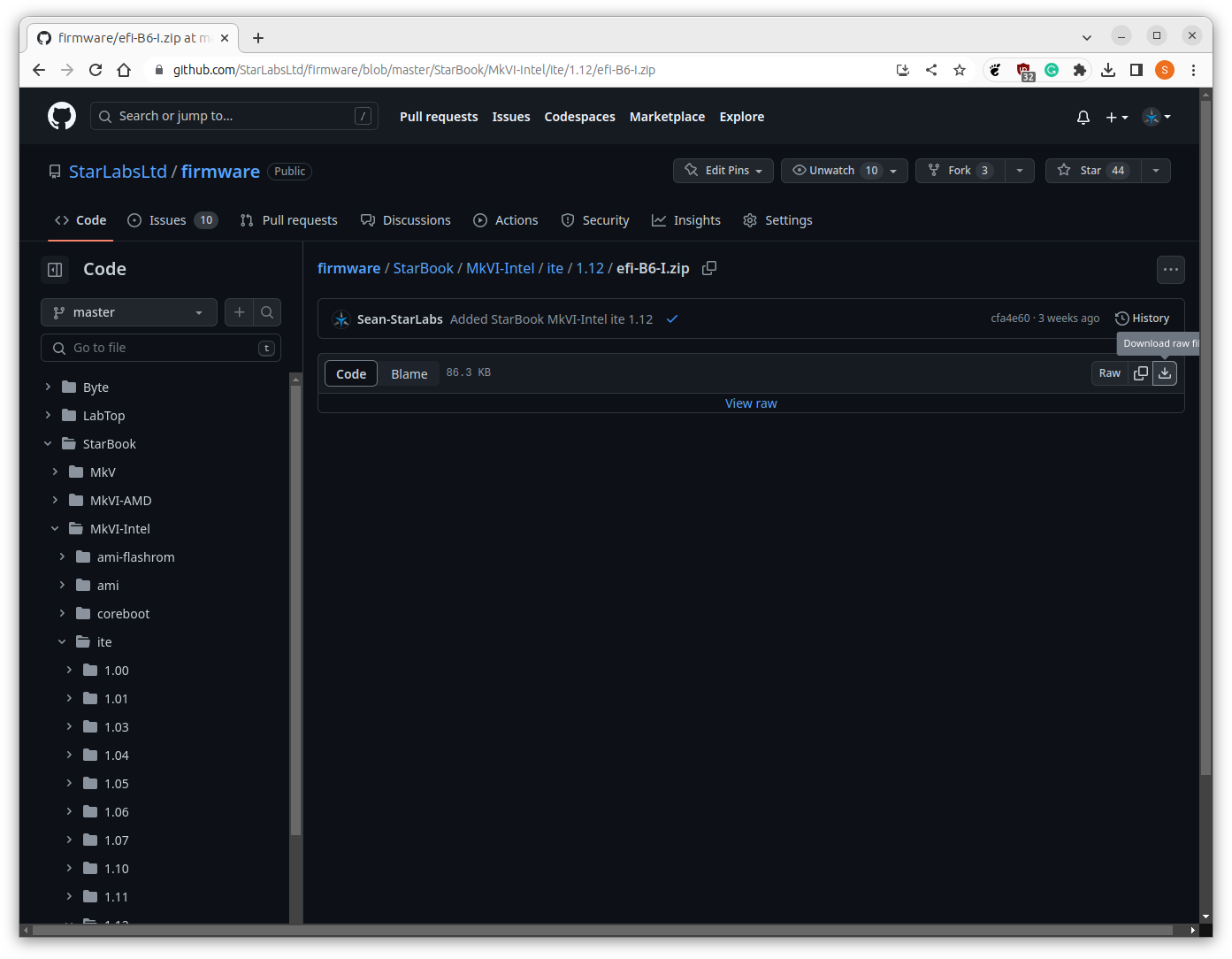1232x959 pixels.
Task: Open the more file actions ellipsis
Action: pos(1170,270)
